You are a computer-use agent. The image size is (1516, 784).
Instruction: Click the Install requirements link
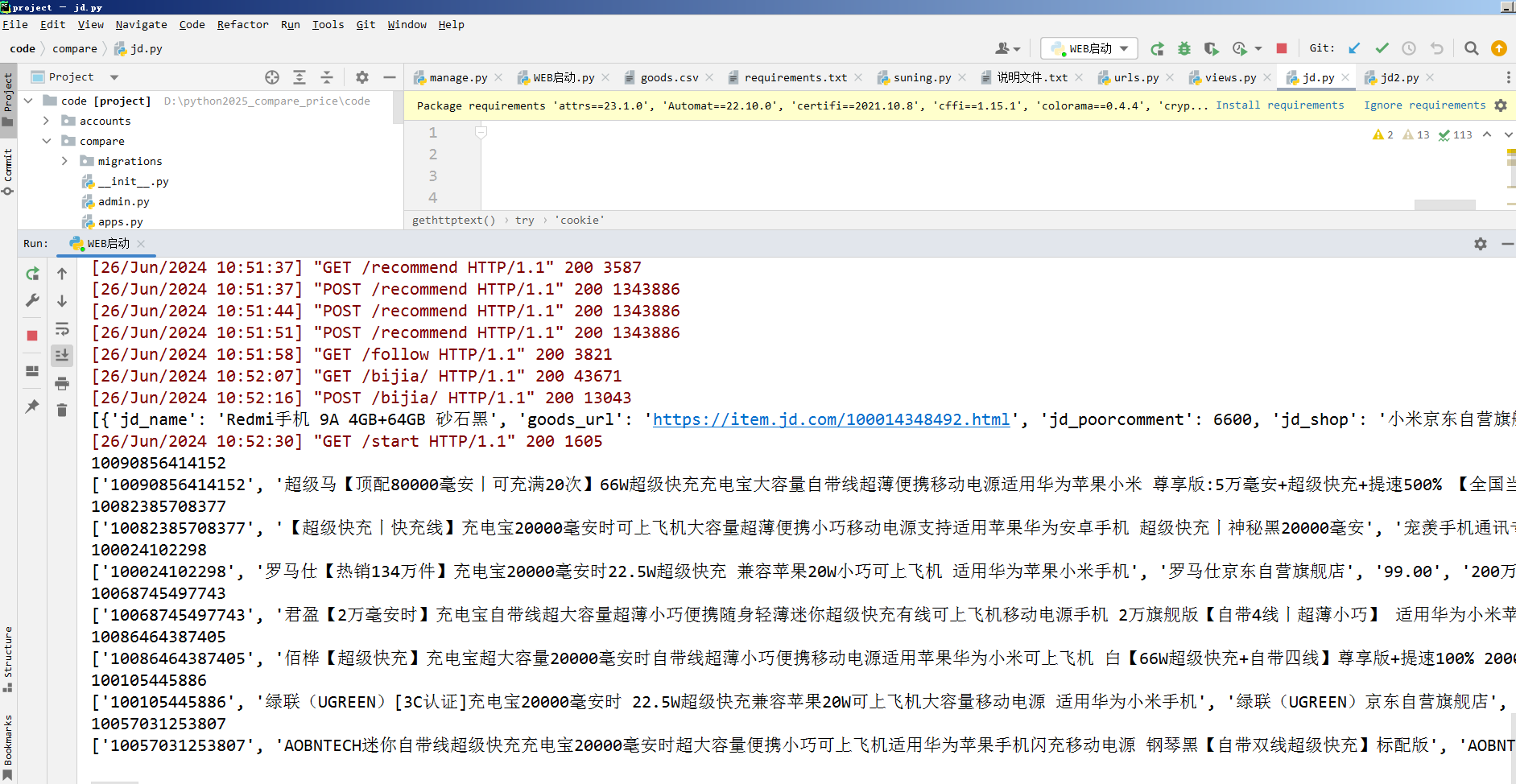click(1280, 105)
